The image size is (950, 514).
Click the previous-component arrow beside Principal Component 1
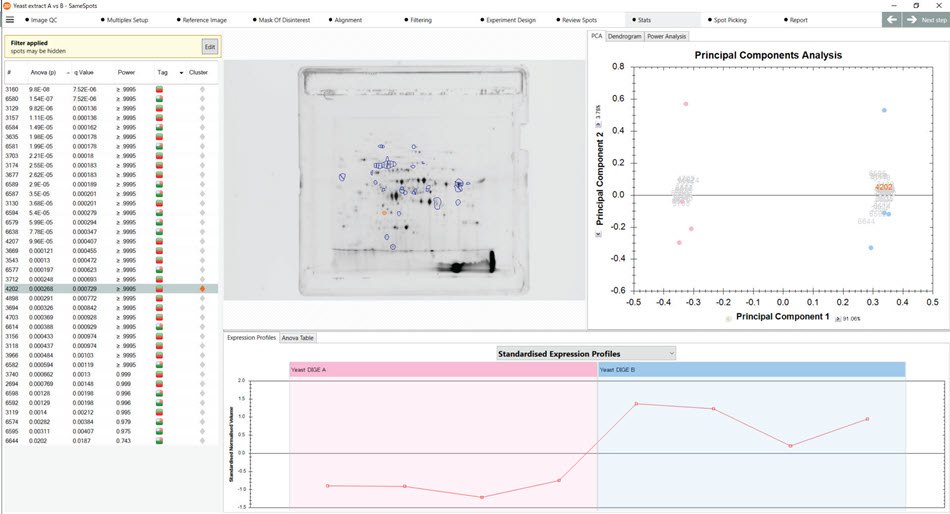click(729, 318)
